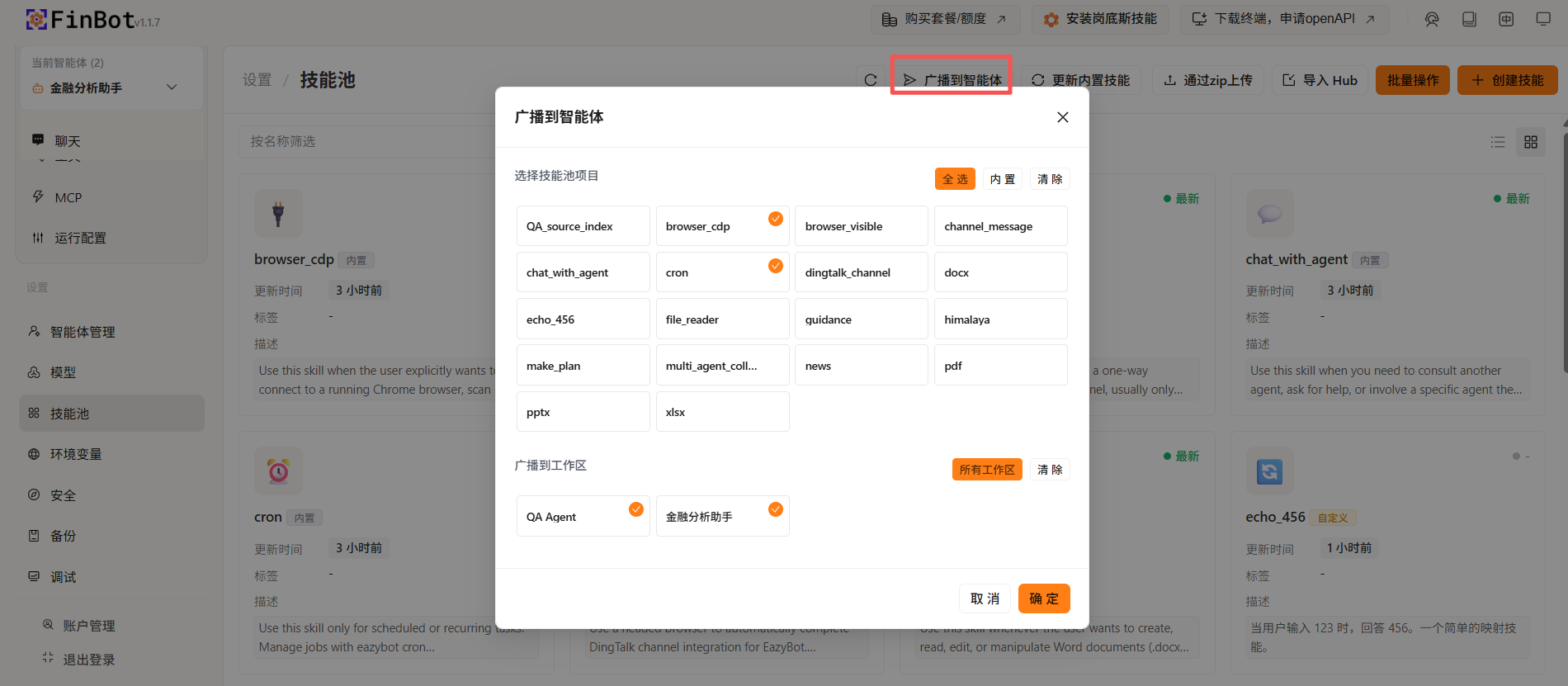1568x686 pixels.
Task: Select multi_agent_coll... skill in dialog
Action: (x=722, y=366)
